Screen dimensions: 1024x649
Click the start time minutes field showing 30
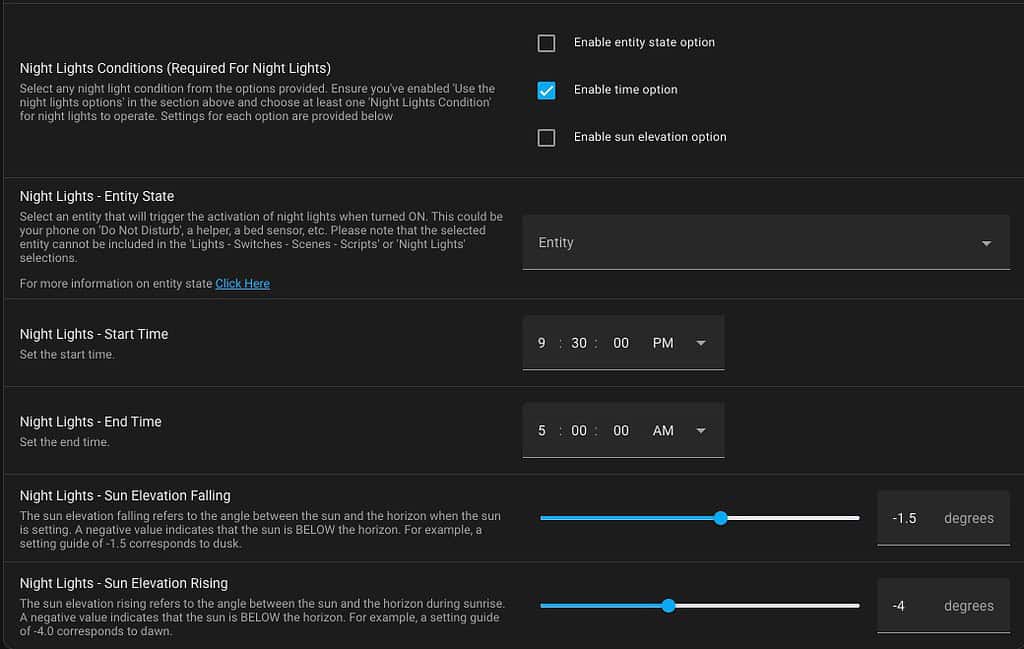579,343
